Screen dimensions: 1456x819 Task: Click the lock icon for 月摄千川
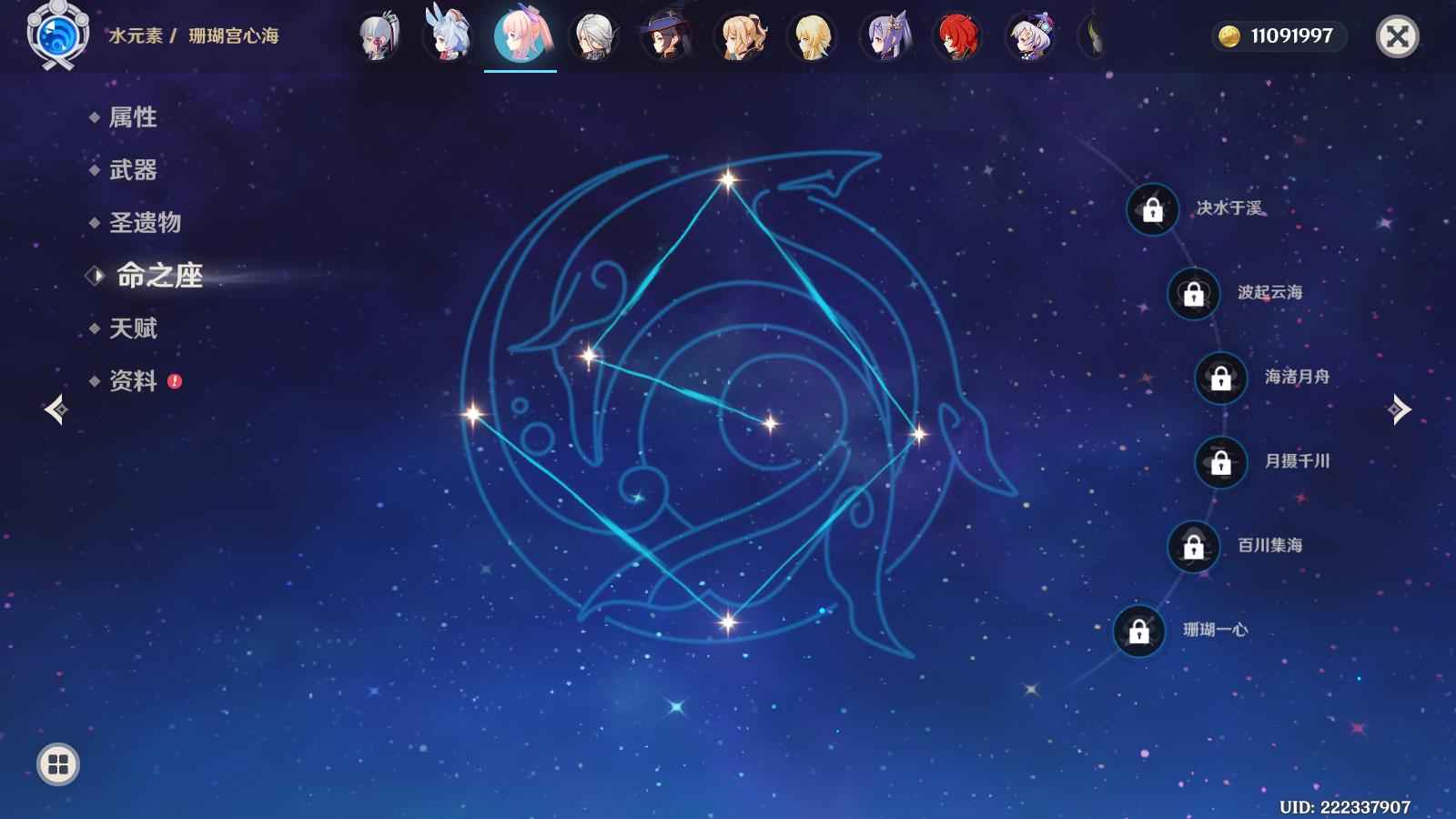click(1220, 462)
